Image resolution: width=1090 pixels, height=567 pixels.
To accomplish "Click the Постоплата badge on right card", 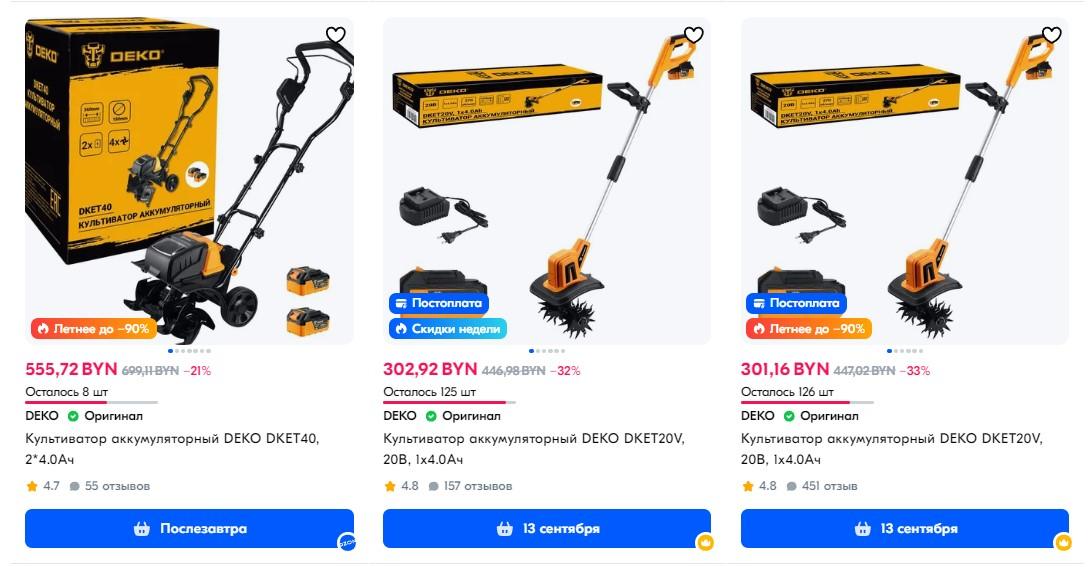I will coord(796,304).
